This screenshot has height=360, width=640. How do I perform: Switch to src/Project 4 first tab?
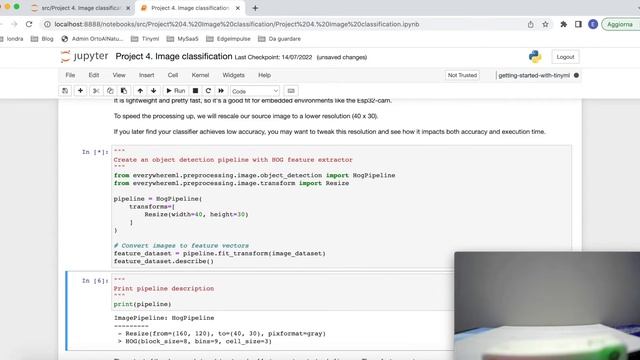81,8
